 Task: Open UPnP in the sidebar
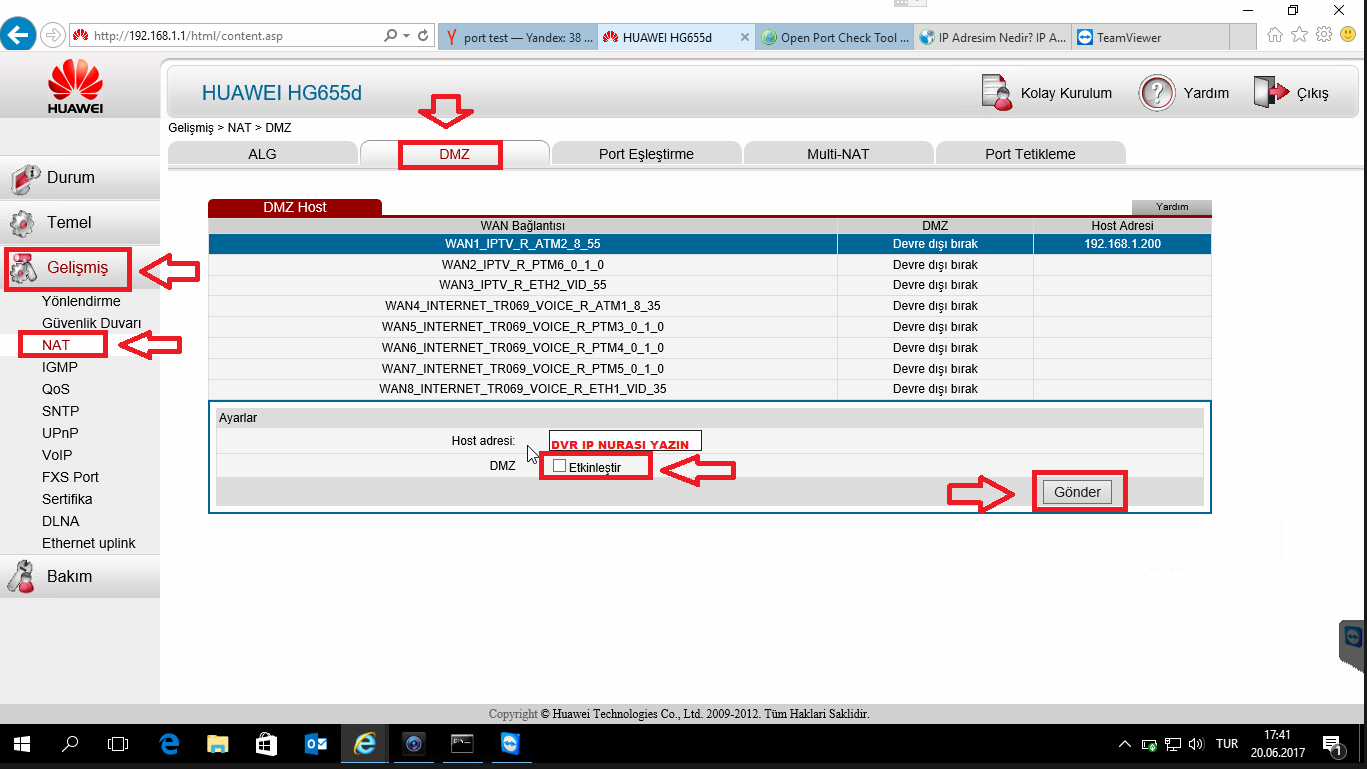(x=60, y=433)
